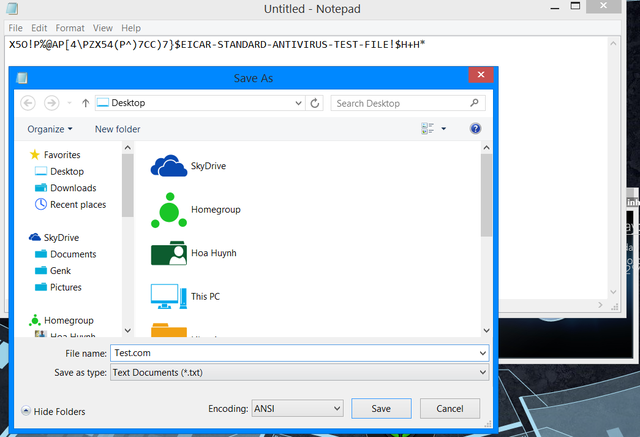Select Desktop under Favorites
Screen dimensions: 640x437
67,171
